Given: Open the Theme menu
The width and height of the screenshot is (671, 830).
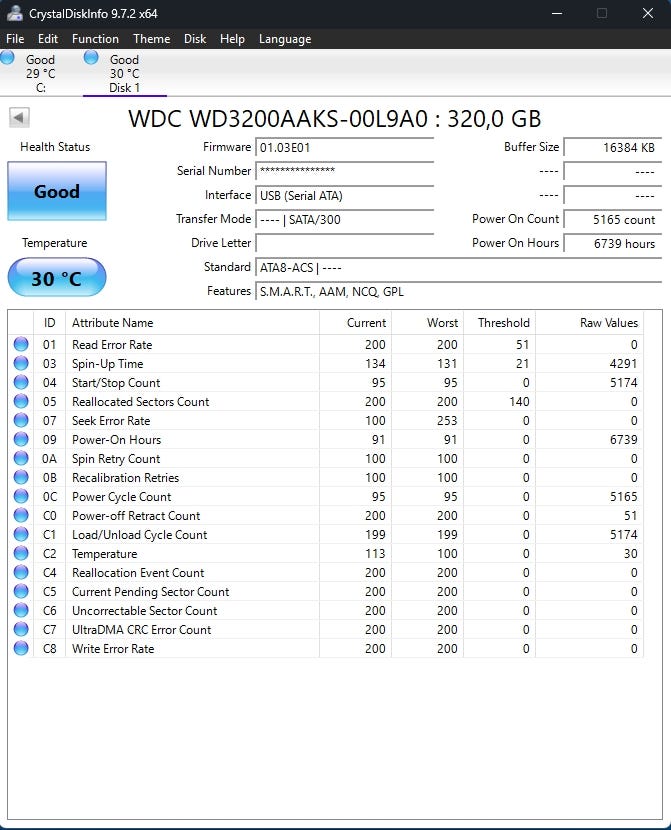Looking at the screenshot, I should pos(151,39).
